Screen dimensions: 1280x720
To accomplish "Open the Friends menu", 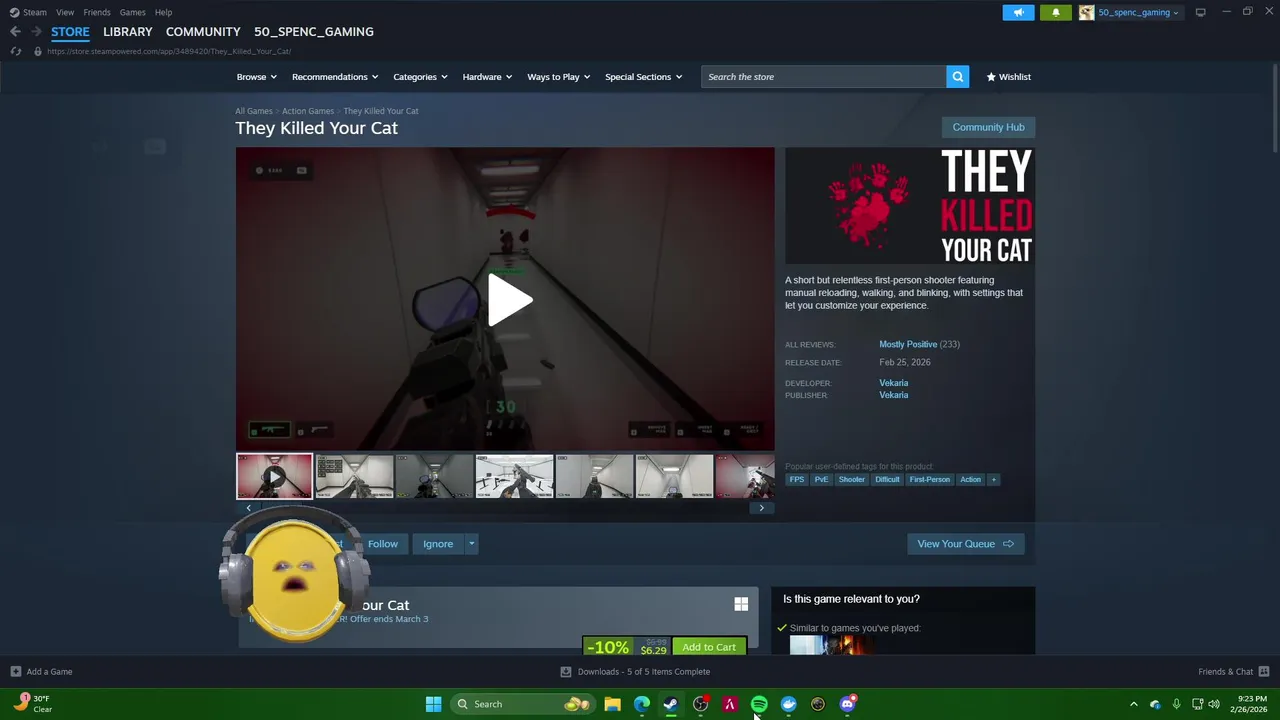I will coord(97,12).
